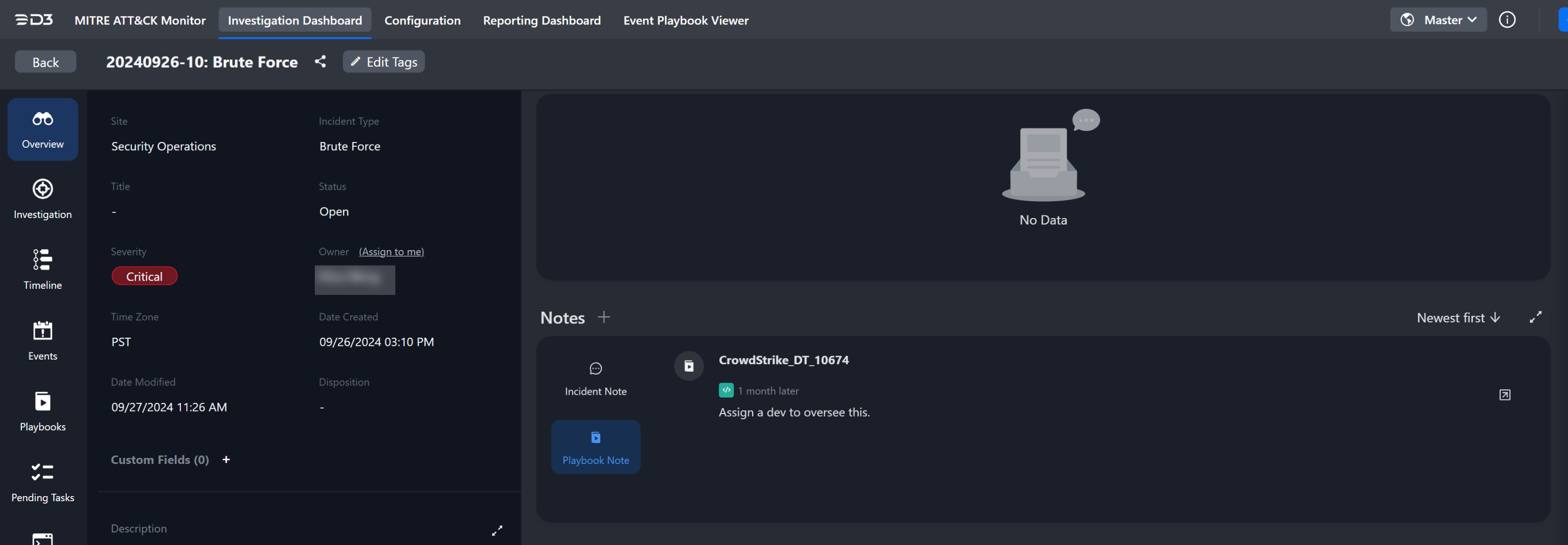Add a new note with plus icon

click(x=603, y=317)
